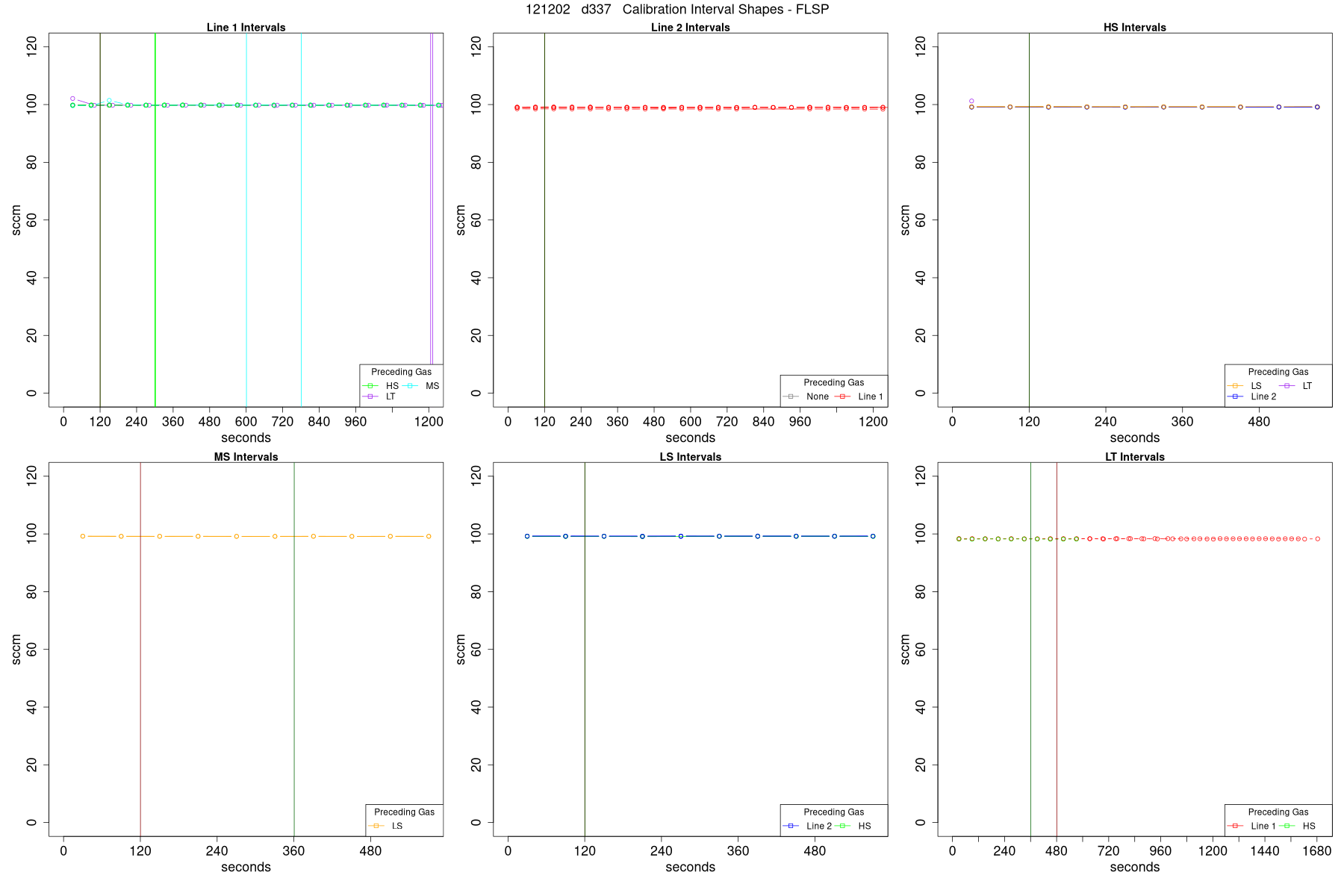Click the LS legend marker in MS Intervals plot

(x=377, y=826)
